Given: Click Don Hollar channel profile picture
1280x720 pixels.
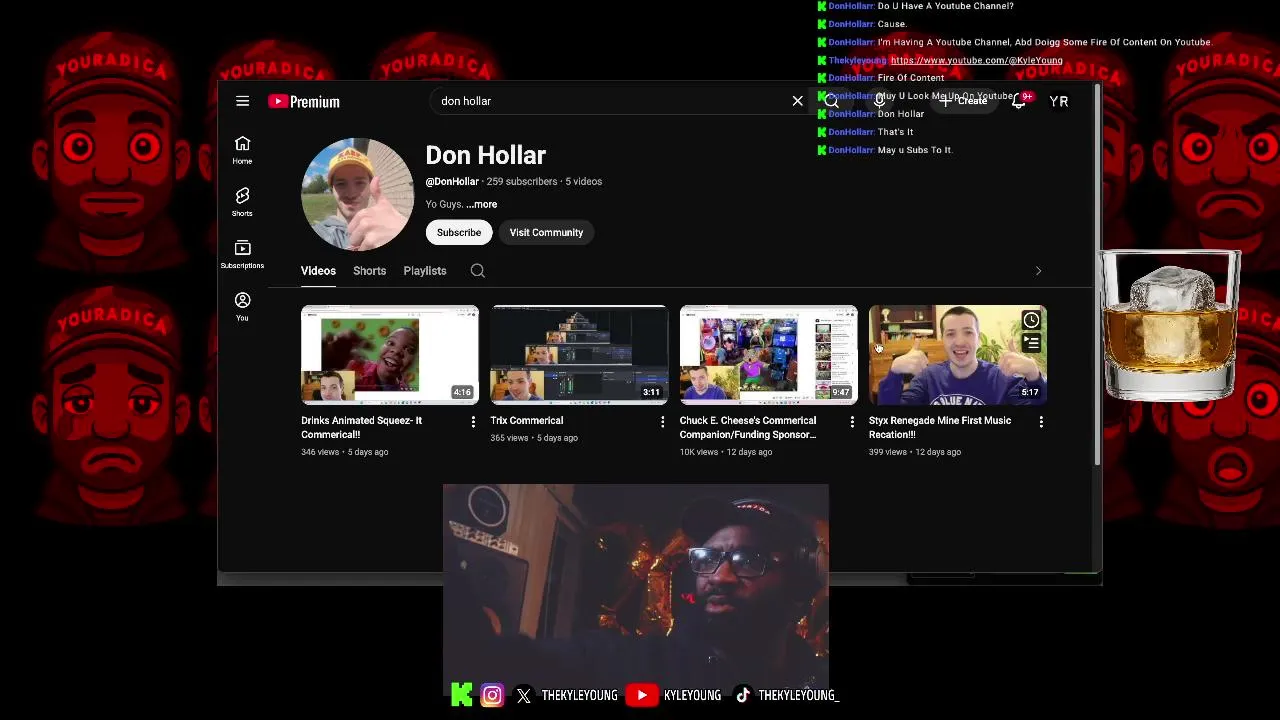Looking at the screenshot, I should (357, 194).
